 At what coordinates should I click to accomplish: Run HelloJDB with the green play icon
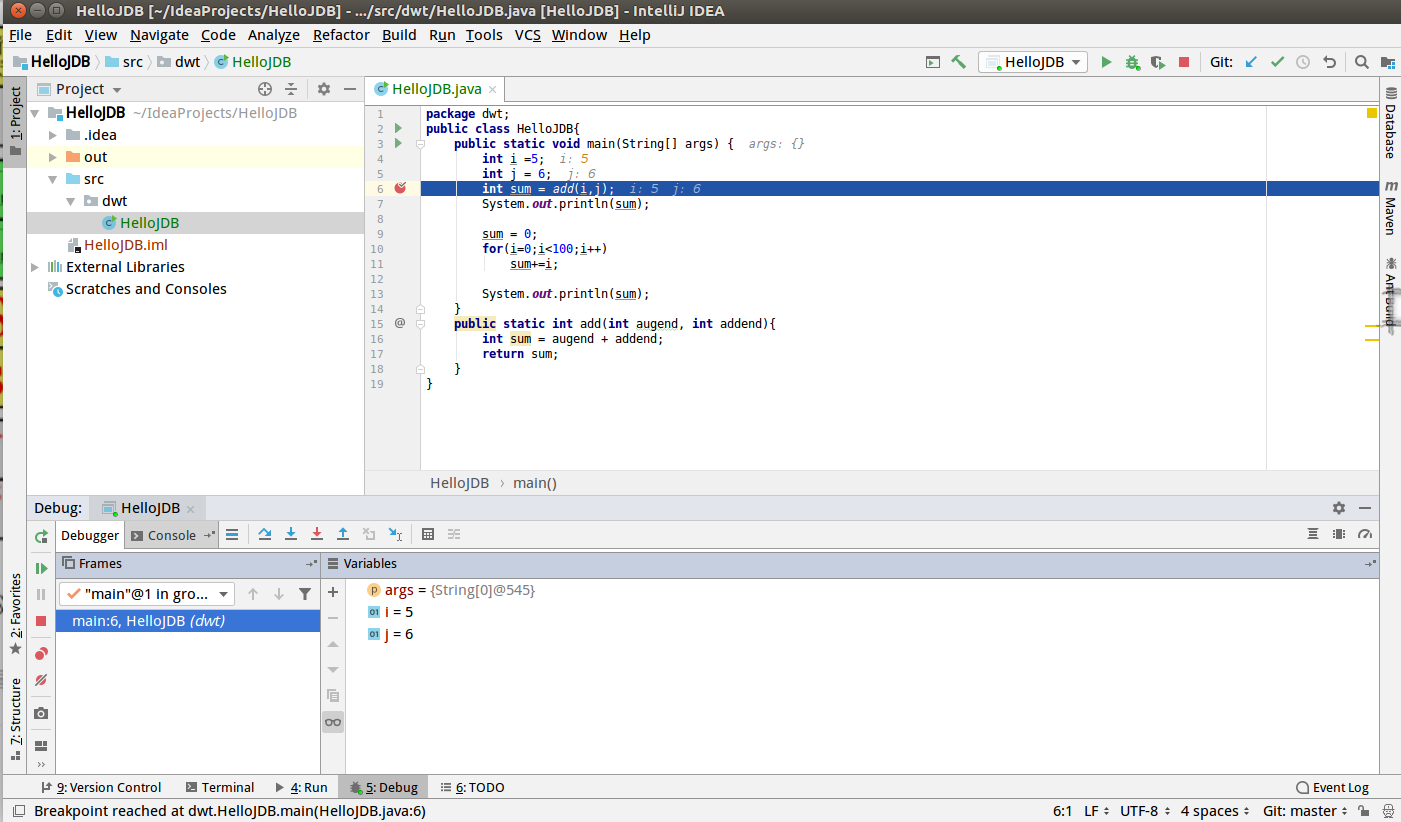1106,62
